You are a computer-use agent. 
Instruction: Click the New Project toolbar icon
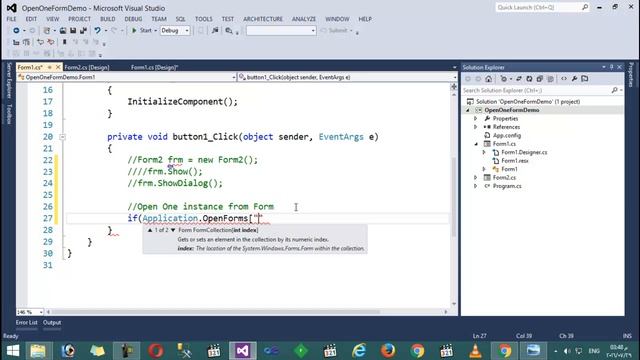coord(47,31)
